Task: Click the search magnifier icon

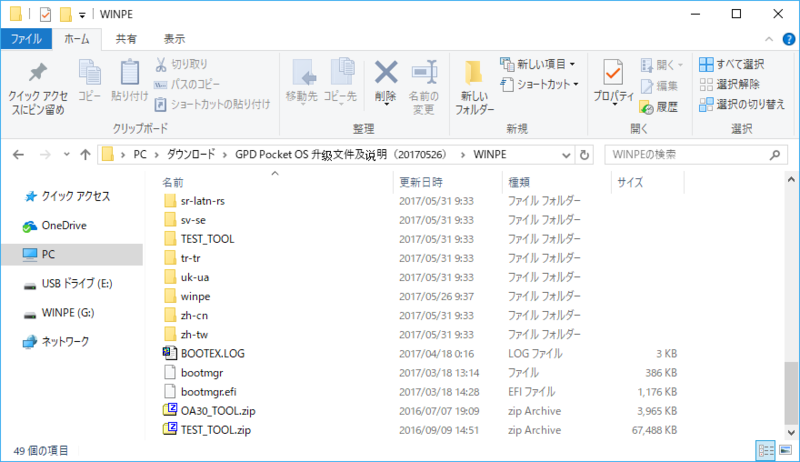Action: pyautogui.click(x=774, y=155)
